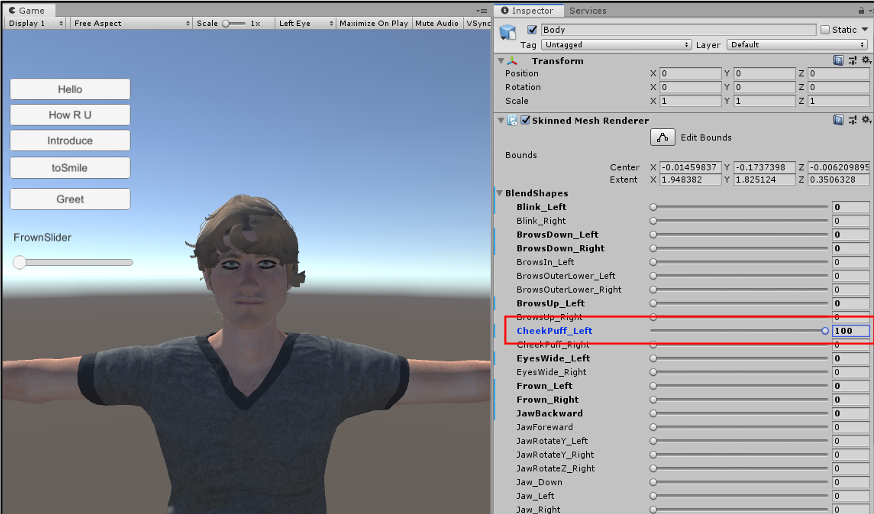Image resolution: width=874 pixels, height=514 pixels.
Task: Collapse the BlendShapes foldout
Action: click(x=500, y=193)
